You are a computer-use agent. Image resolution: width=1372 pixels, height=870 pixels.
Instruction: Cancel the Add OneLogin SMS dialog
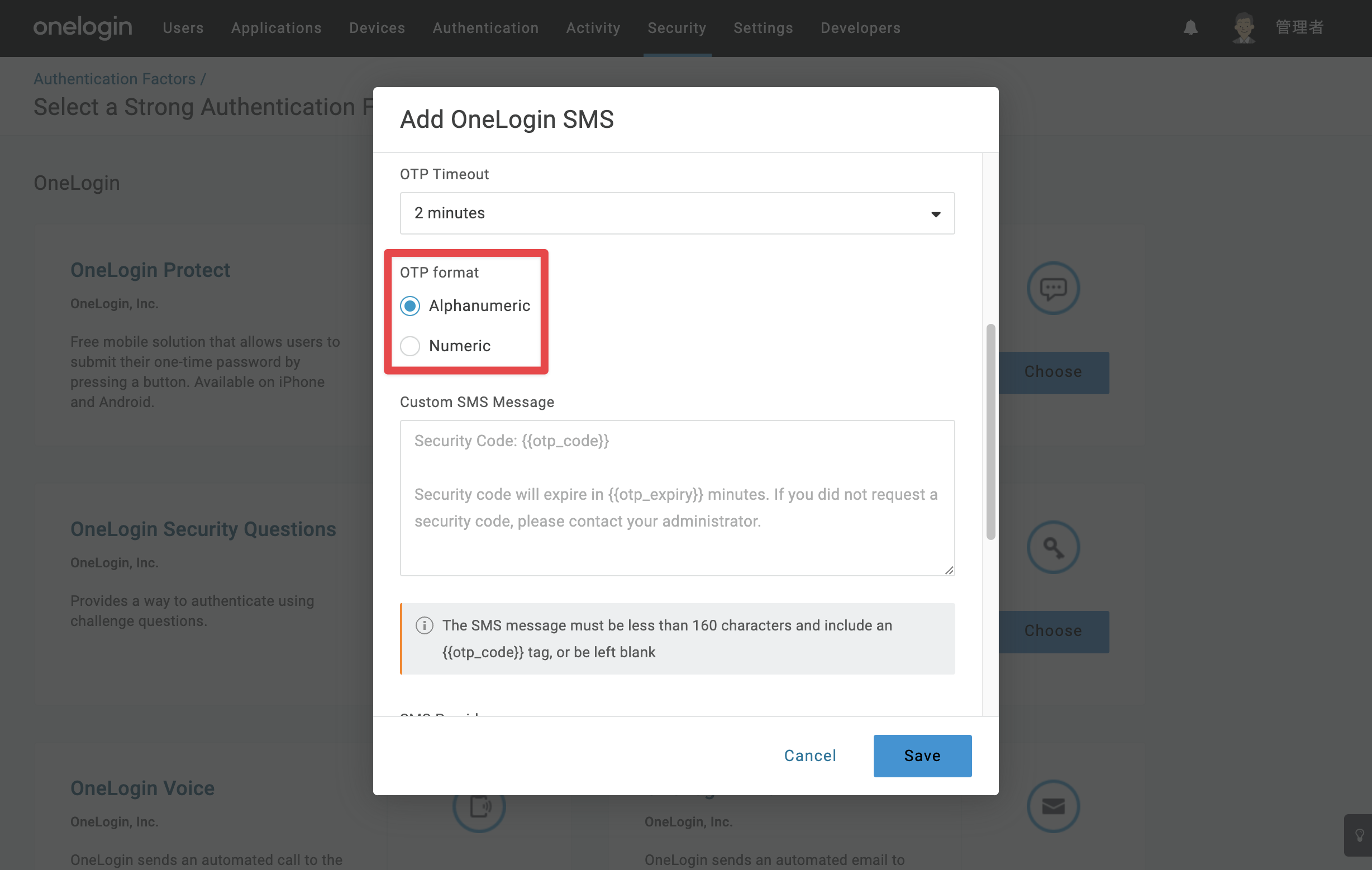(810, 756)
